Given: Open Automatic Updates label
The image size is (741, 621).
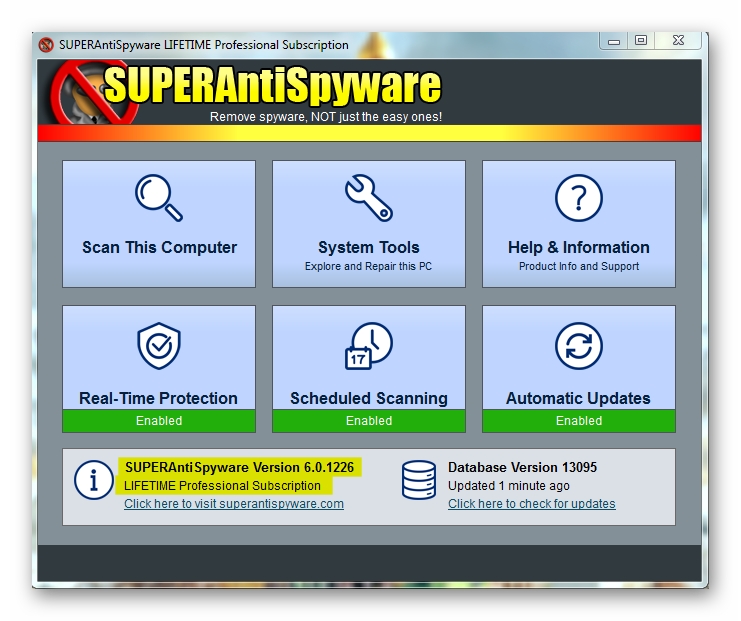Looking at the screenshot, I should [x=578, y=398].
